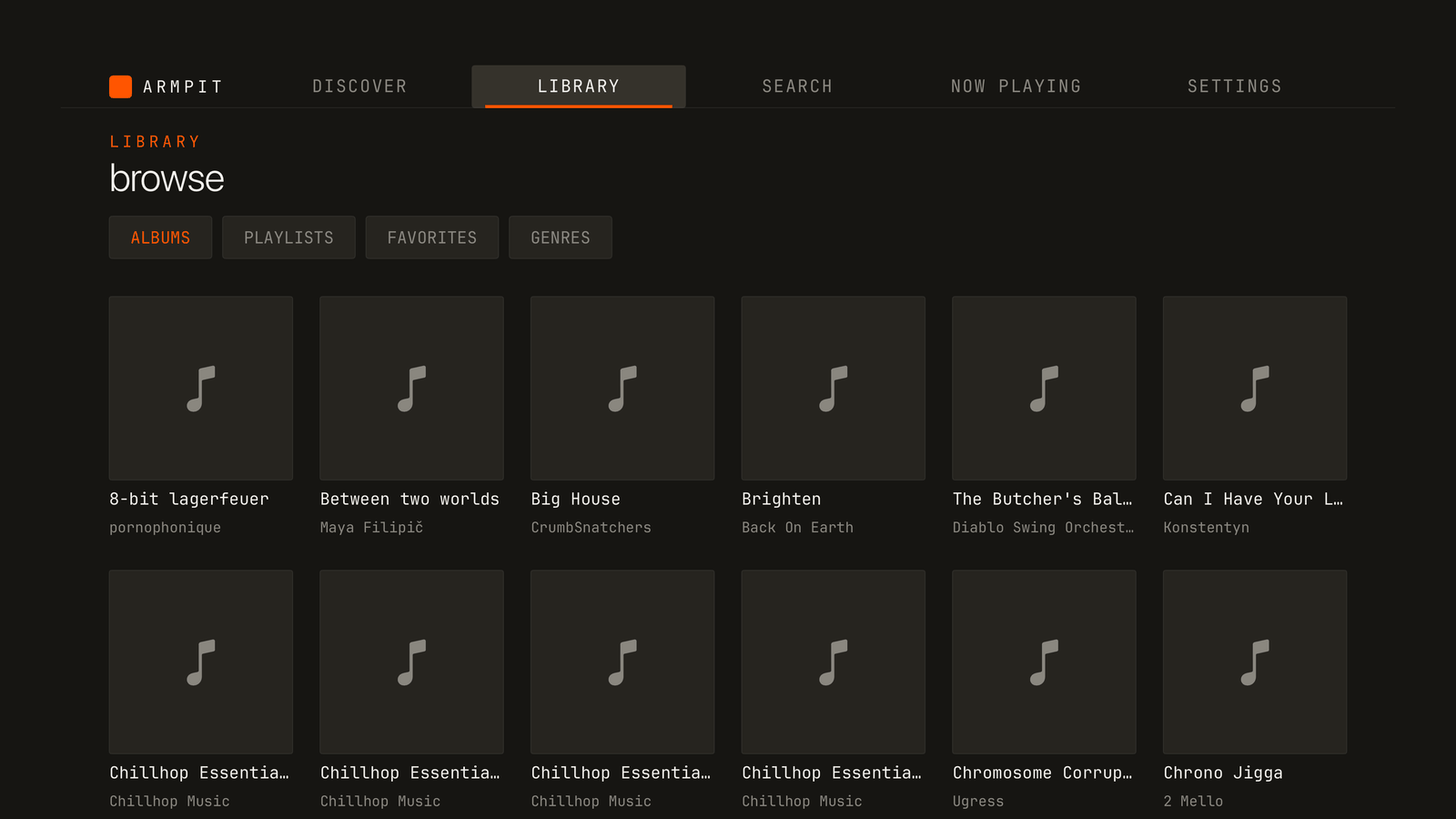Click the 'Big House' album title
1456x819 pixels.
pos(576,499)
